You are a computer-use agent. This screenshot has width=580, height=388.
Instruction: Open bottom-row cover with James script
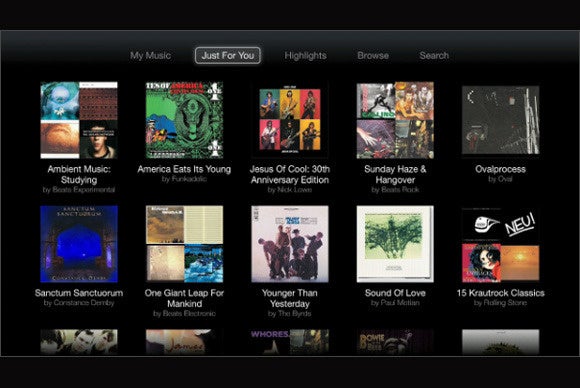[x=184, y=342]
